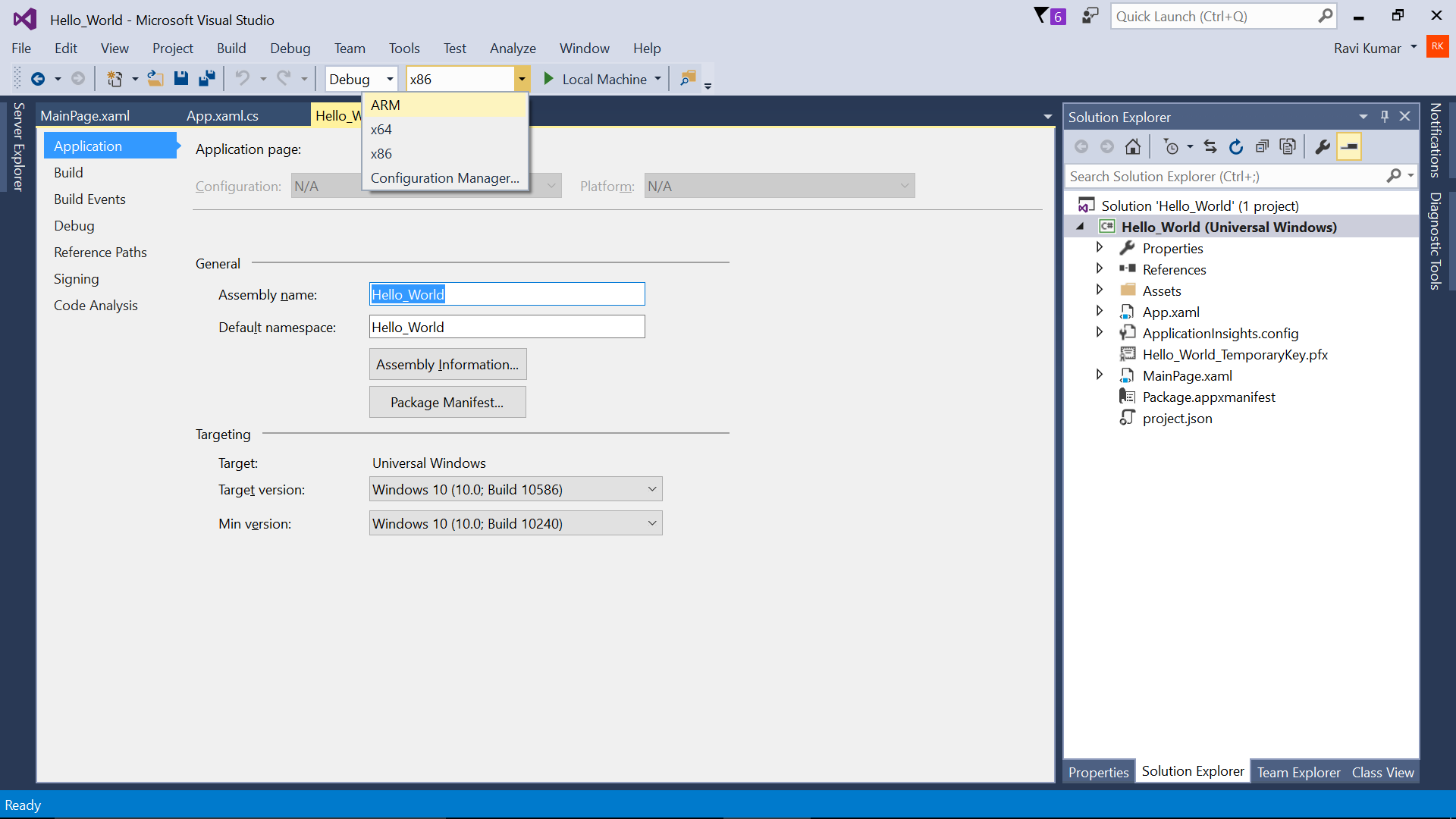Open the Build Events properties page
This screenshot has height=819, width=1456.
[89, 199]
